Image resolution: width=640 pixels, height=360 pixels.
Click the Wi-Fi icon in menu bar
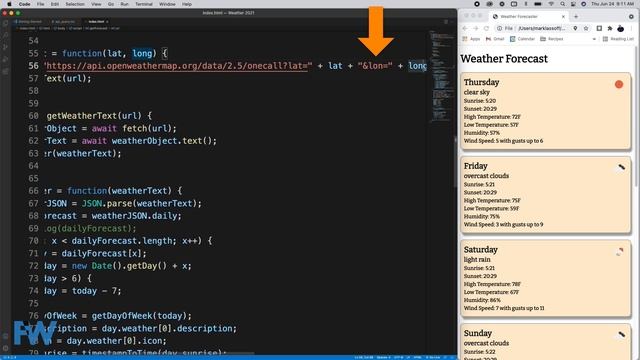551,4
